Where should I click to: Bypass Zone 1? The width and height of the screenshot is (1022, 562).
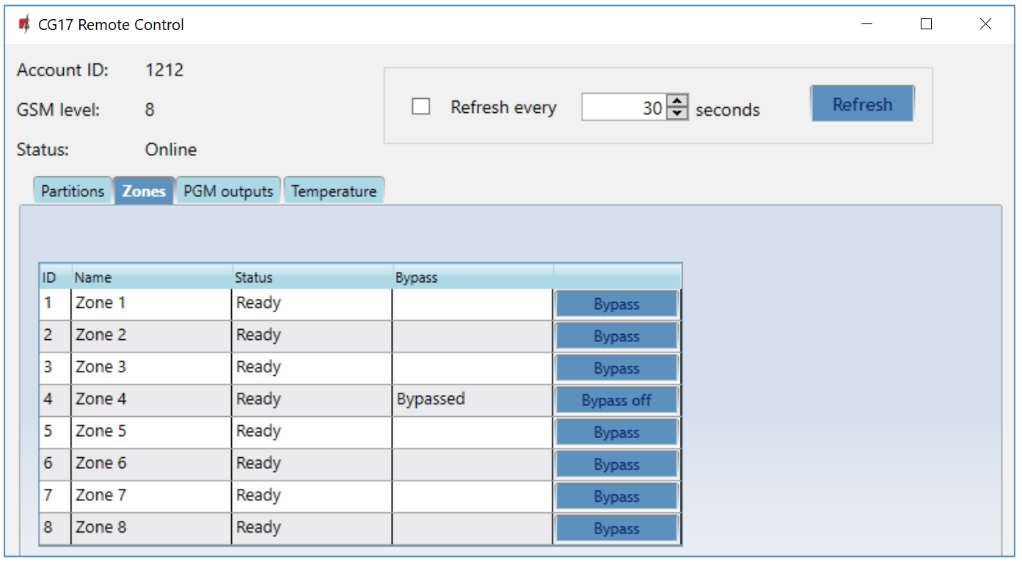tap(616, 305)
